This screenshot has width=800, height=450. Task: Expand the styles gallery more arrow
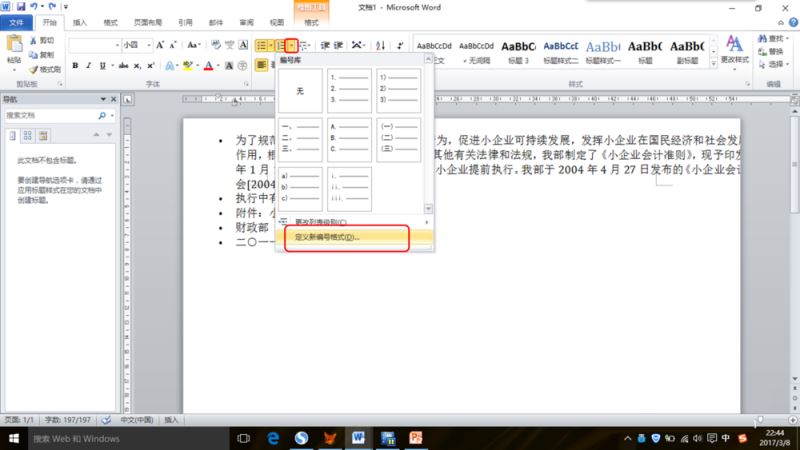[x=712, y=58]
